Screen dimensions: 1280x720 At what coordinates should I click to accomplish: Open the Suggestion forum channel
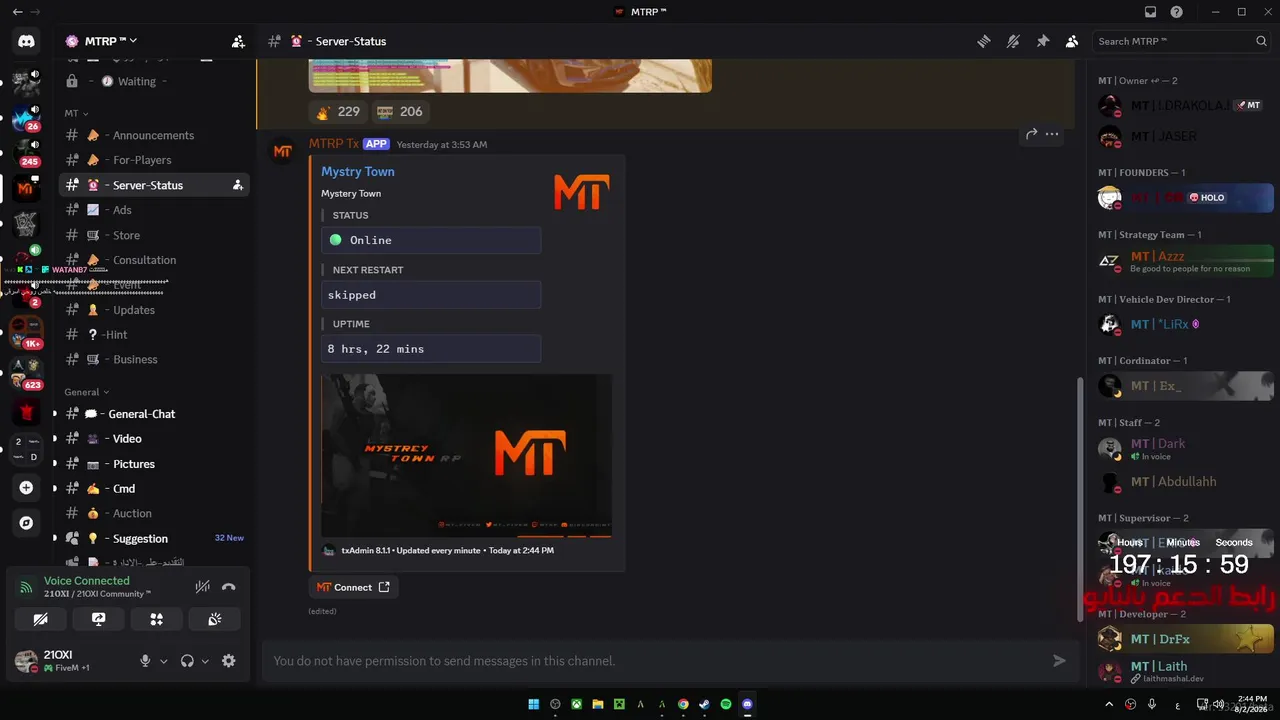(x=154, y=538)
